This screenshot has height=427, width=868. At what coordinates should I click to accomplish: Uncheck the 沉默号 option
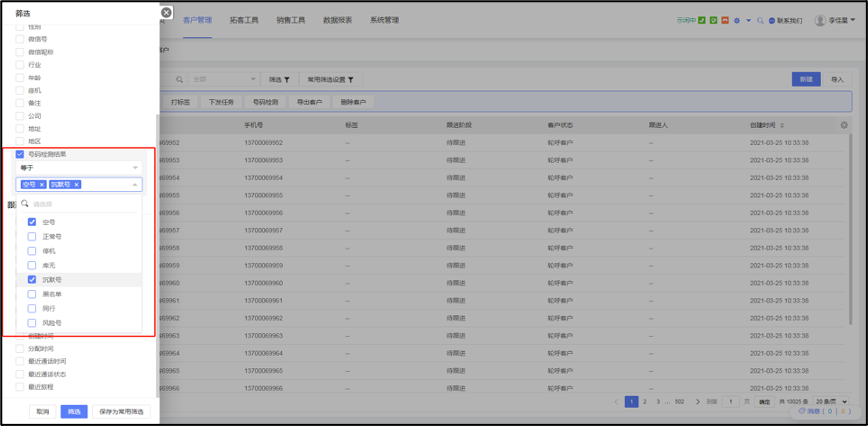coord(32,280)
